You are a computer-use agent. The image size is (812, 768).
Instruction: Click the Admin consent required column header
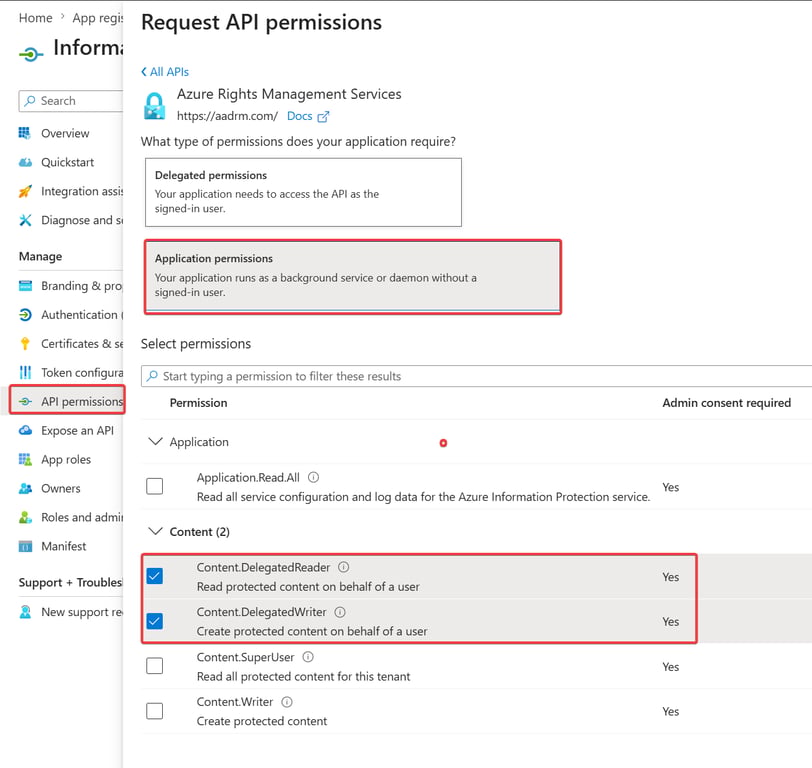727,403
